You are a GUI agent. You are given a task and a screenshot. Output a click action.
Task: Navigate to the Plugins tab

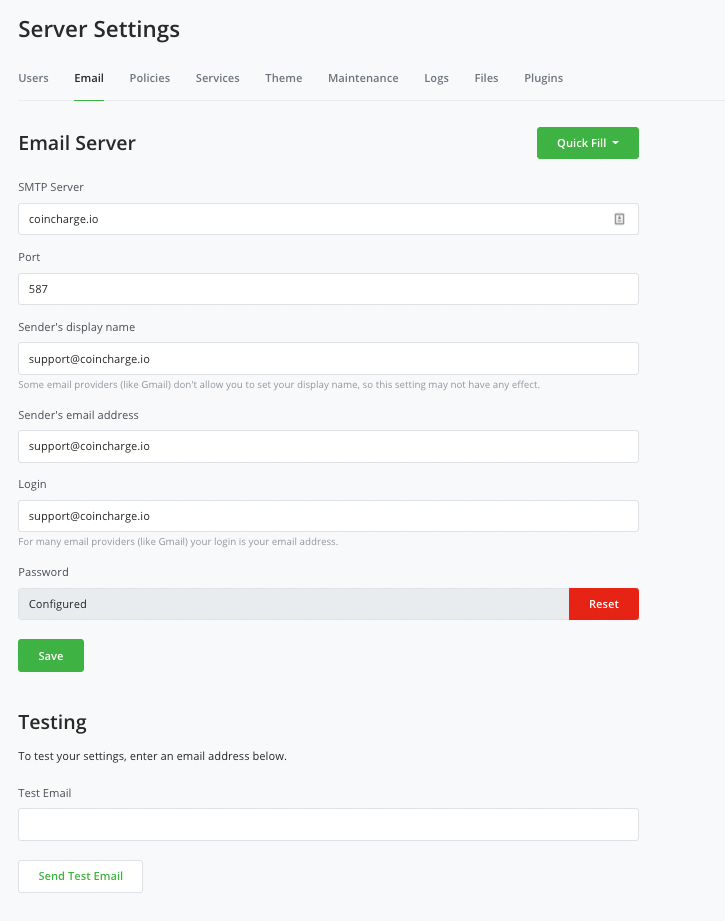(x=543, y=78)
